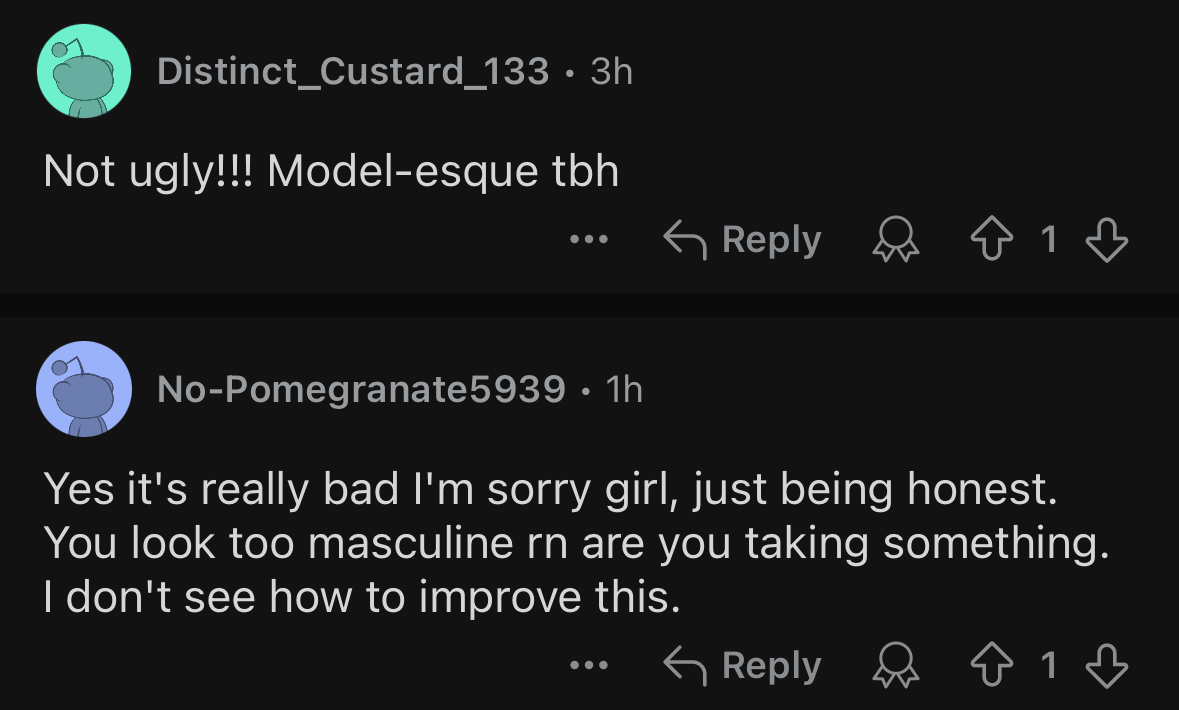Downvote the No-Pomegranate5939 comment
The height and width of the screenshot is (710, 1179).
pos(1107,665)
